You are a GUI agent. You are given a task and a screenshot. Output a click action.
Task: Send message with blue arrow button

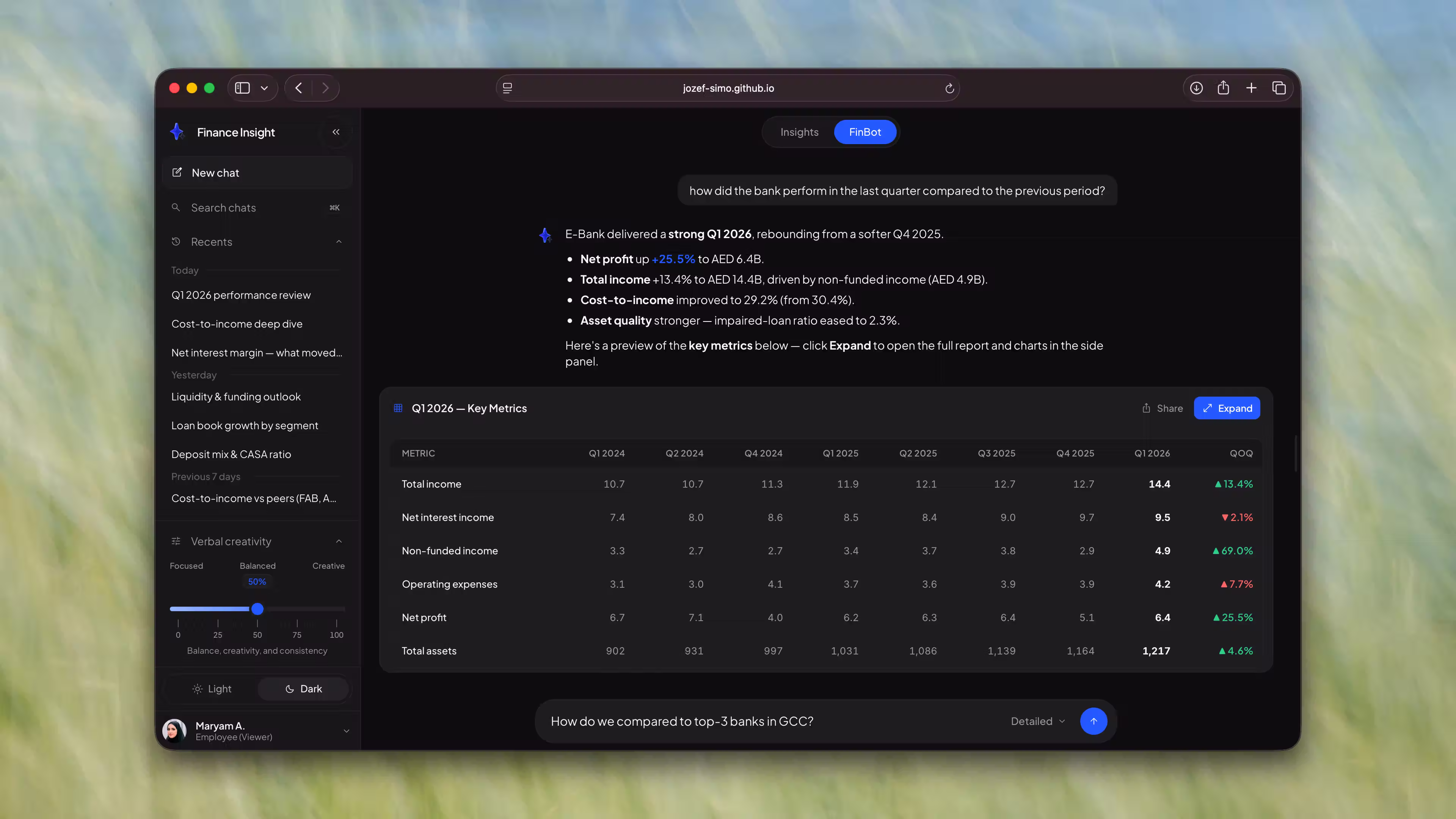1093,721
